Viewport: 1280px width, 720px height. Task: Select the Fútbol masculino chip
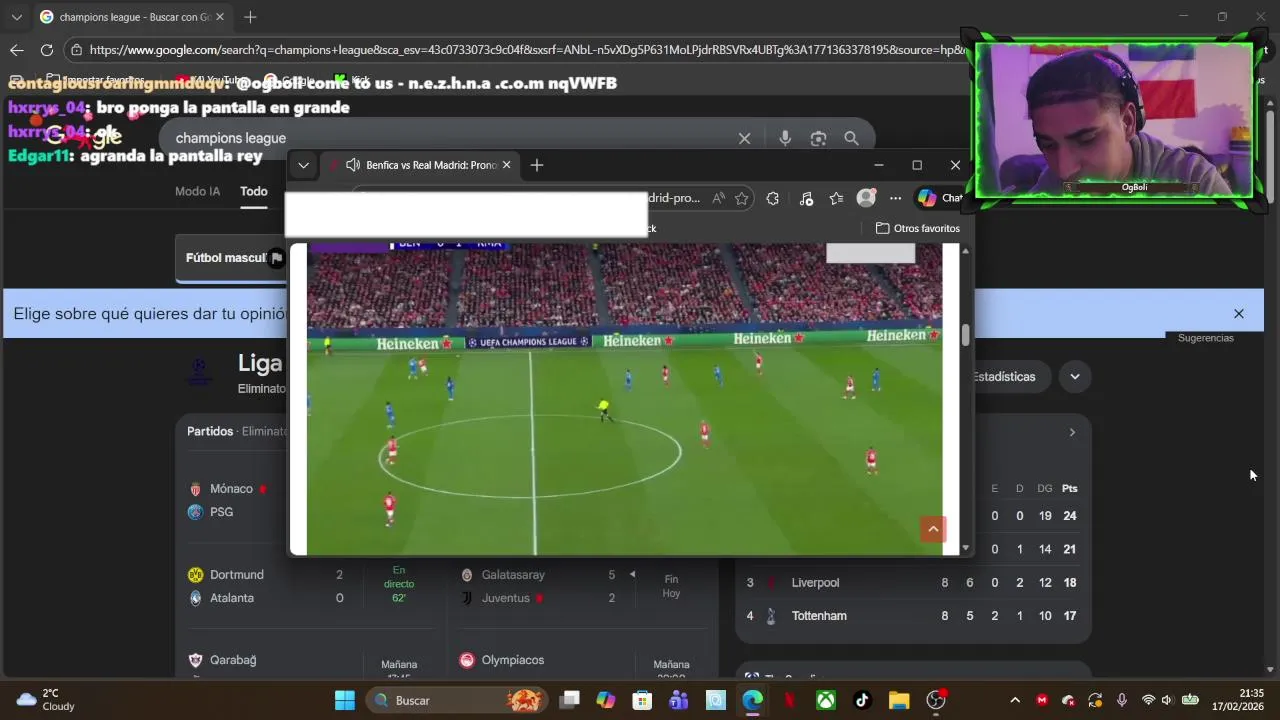coord(230,258)
